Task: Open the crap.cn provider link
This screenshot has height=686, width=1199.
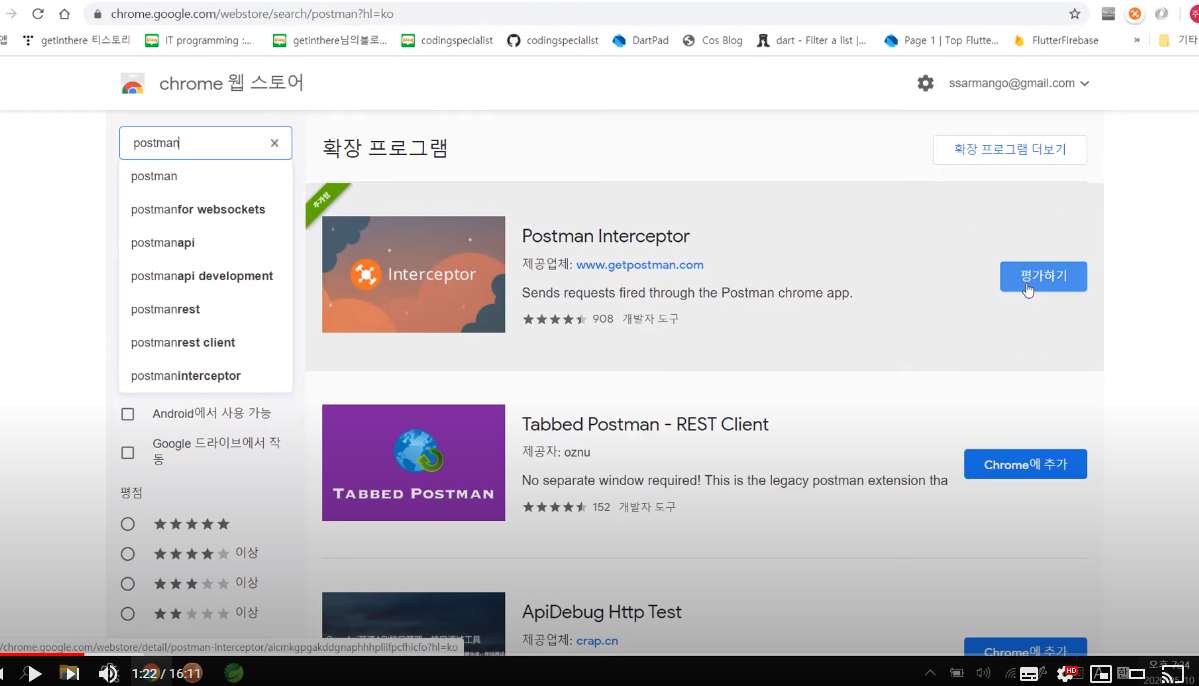Action: point(596,641)
